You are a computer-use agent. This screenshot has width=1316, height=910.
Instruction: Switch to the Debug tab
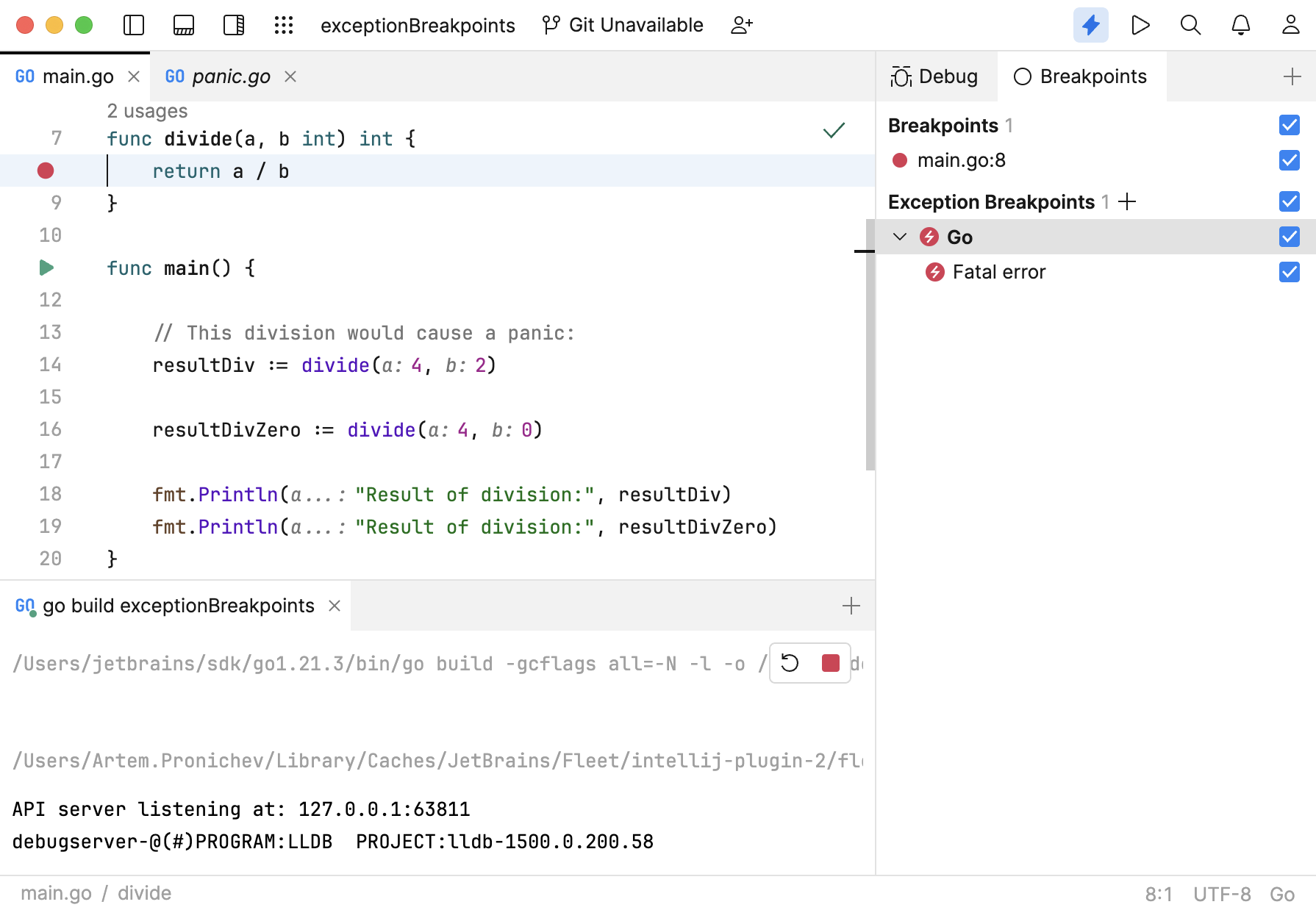pos(936,76)
